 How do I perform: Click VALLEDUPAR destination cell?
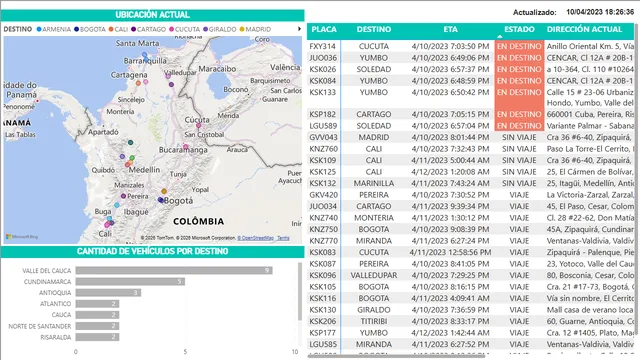click(x=373, y=276)
